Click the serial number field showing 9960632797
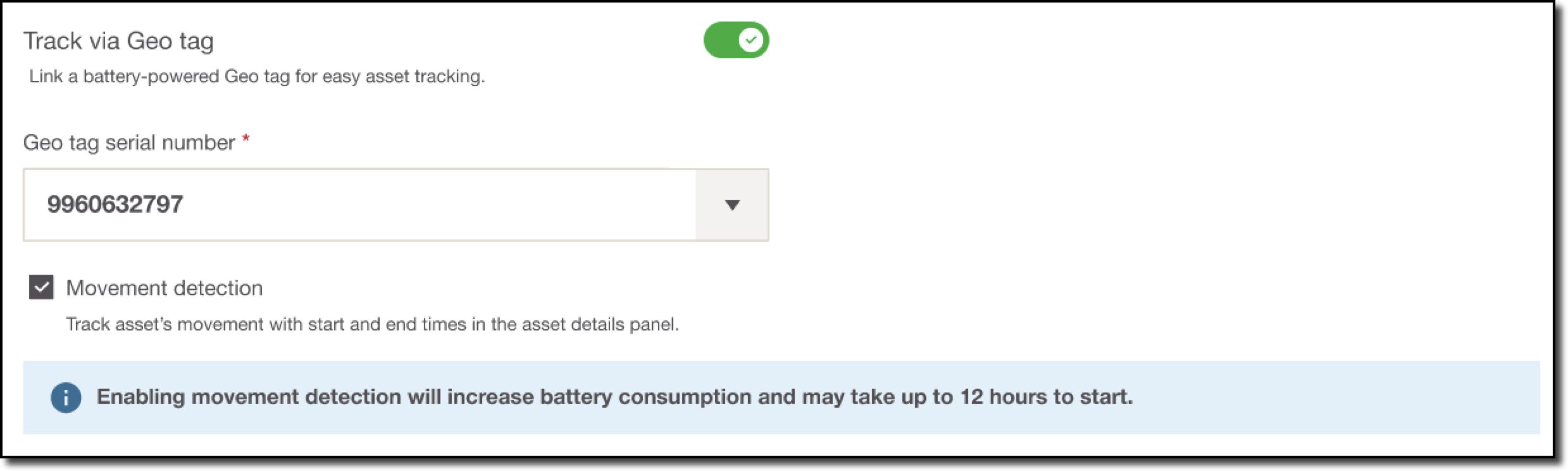The height and width of the screenshot is (471, 1568). click(x=115, y=204)
